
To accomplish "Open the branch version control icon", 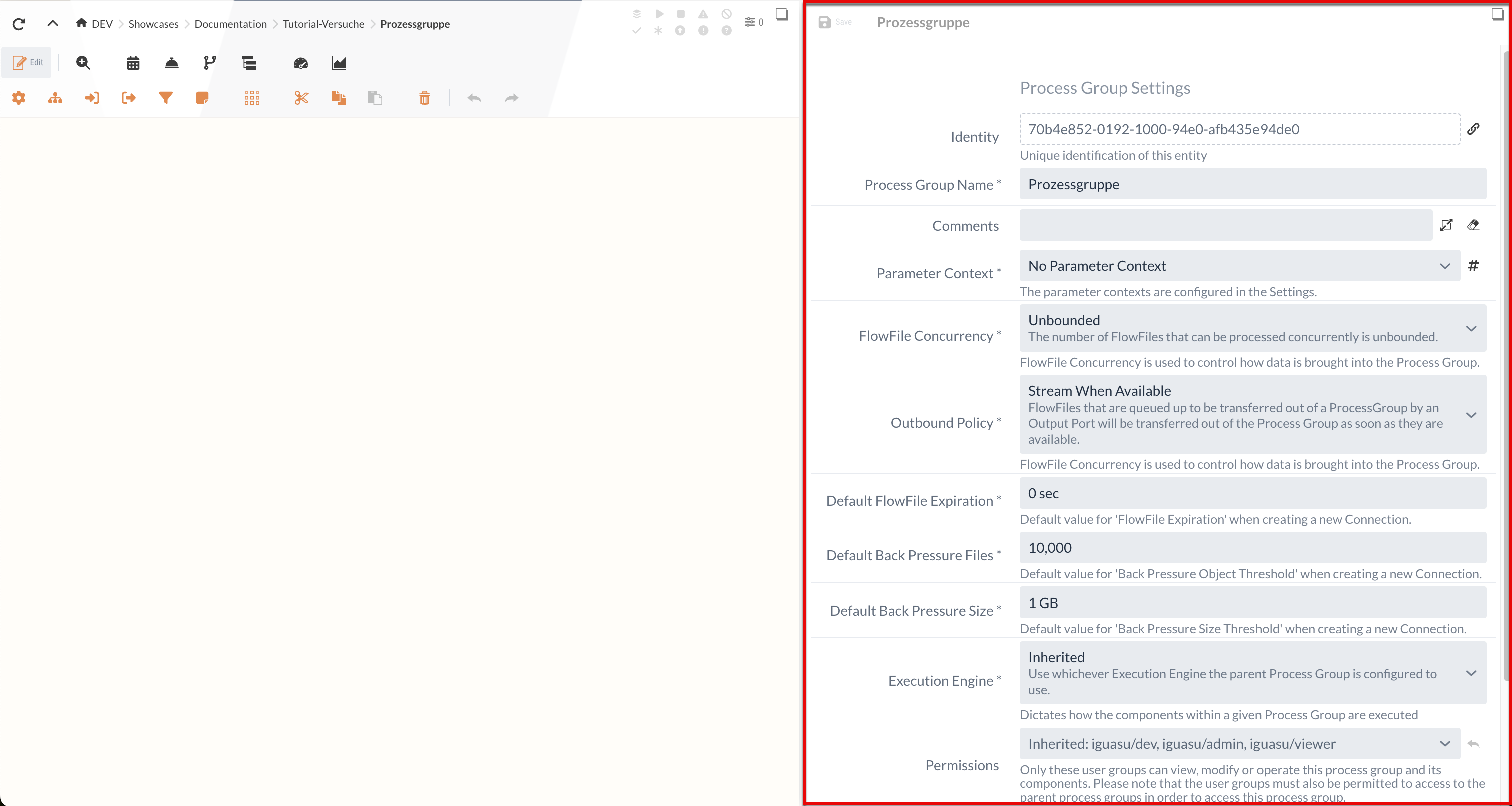I will pyautogui.click(x=210, y=63).
